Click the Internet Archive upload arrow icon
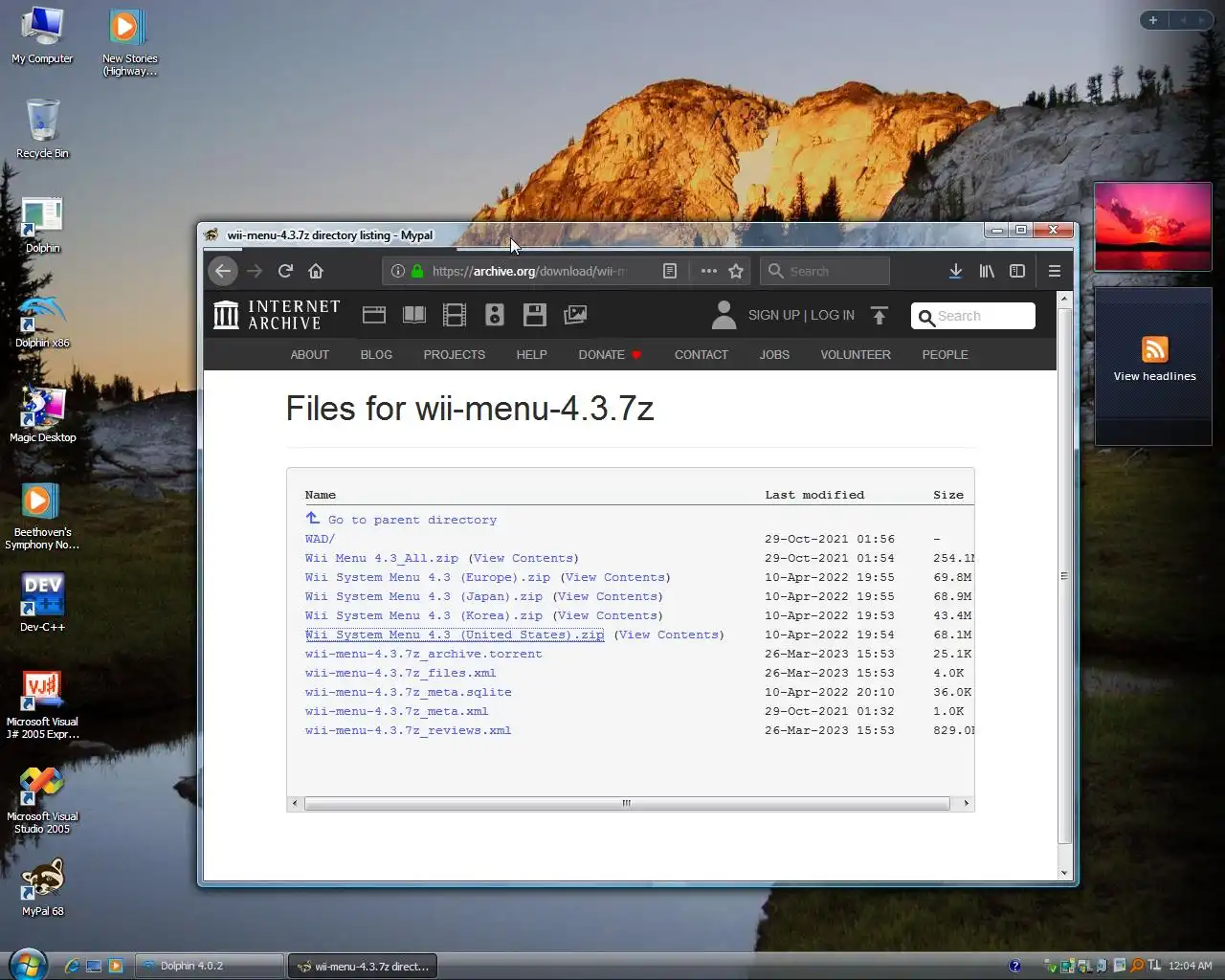1225x980 pixels. tap(880, 315)
